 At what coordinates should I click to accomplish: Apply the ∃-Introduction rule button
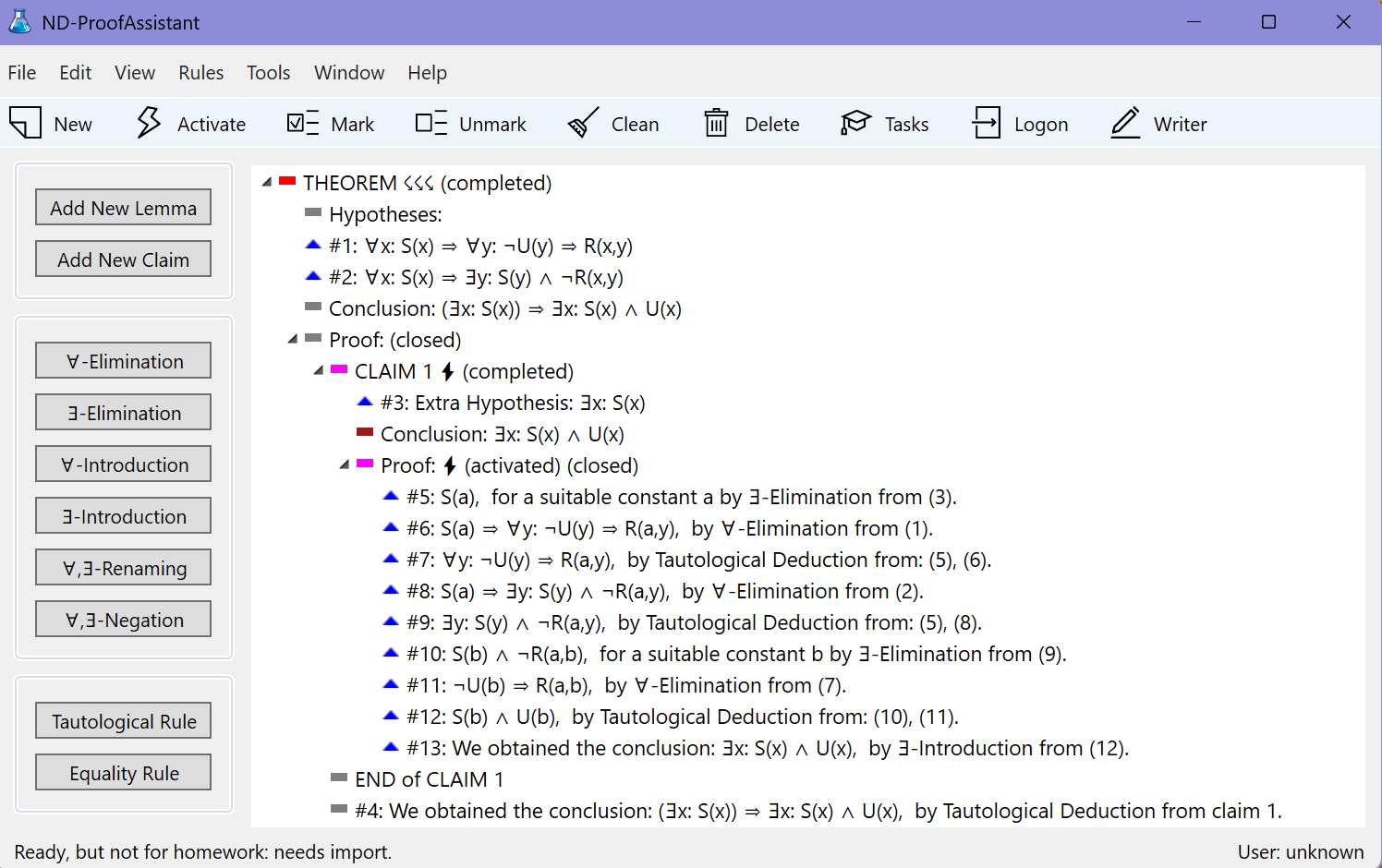pos(124,516)
